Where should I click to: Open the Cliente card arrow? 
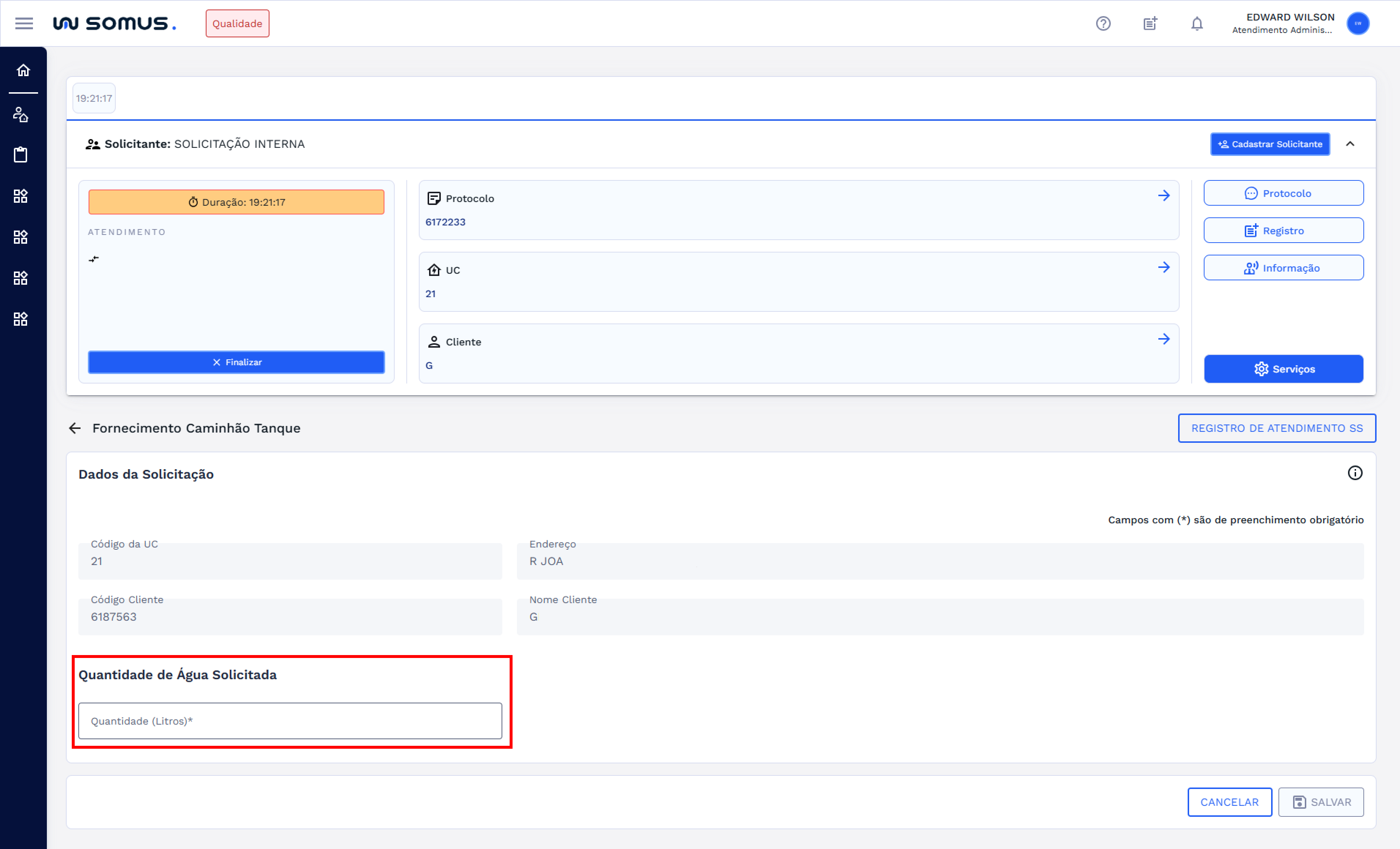(1163, 339)
